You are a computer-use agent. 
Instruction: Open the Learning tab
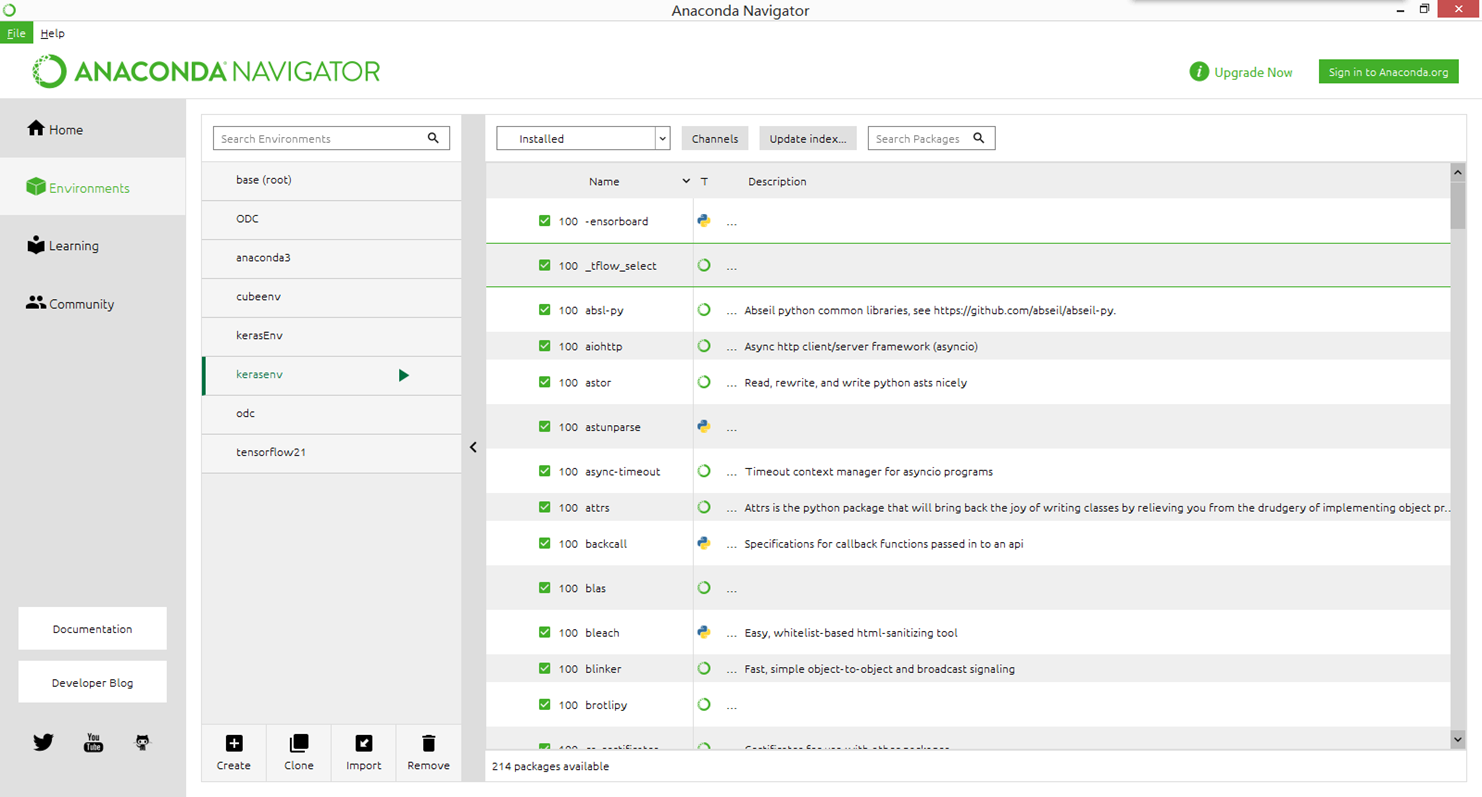pos(92,245)
